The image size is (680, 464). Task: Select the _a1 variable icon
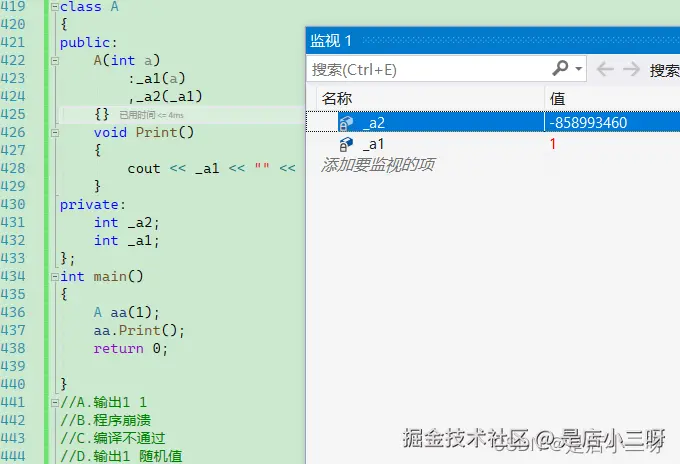tap(346, 144)
